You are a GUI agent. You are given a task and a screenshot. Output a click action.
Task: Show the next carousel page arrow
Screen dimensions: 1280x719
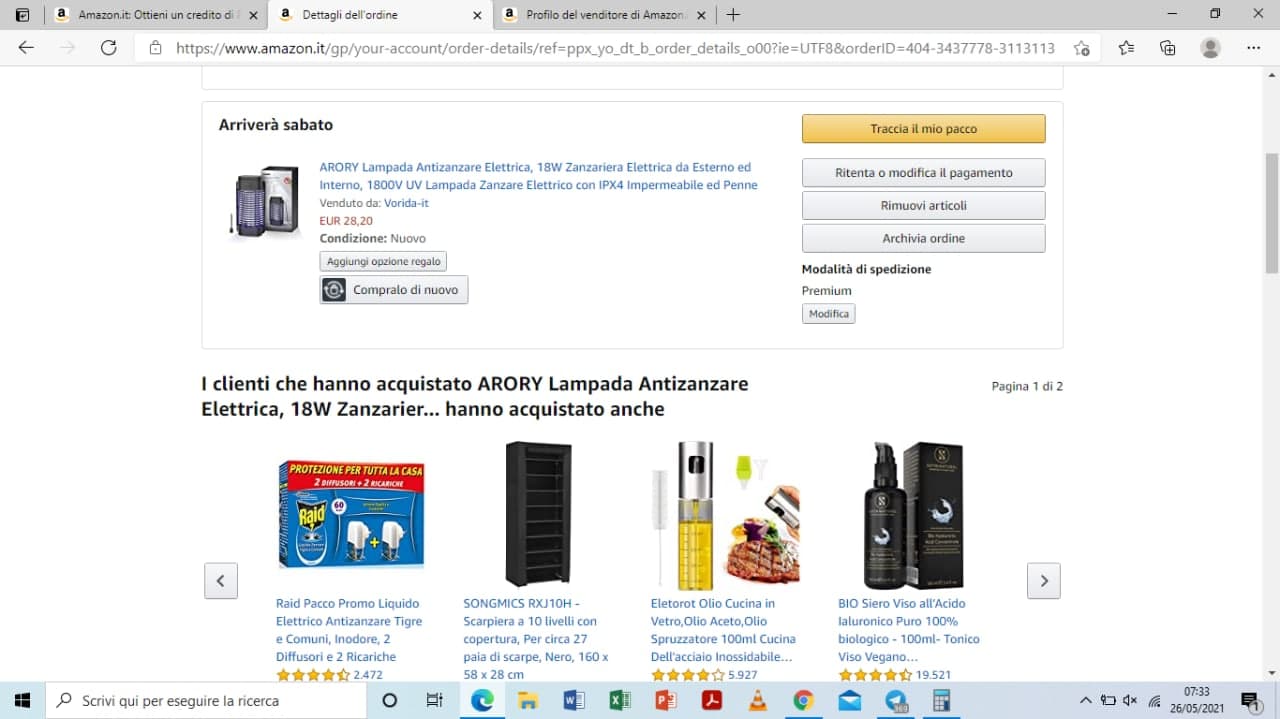(1044, 580)
